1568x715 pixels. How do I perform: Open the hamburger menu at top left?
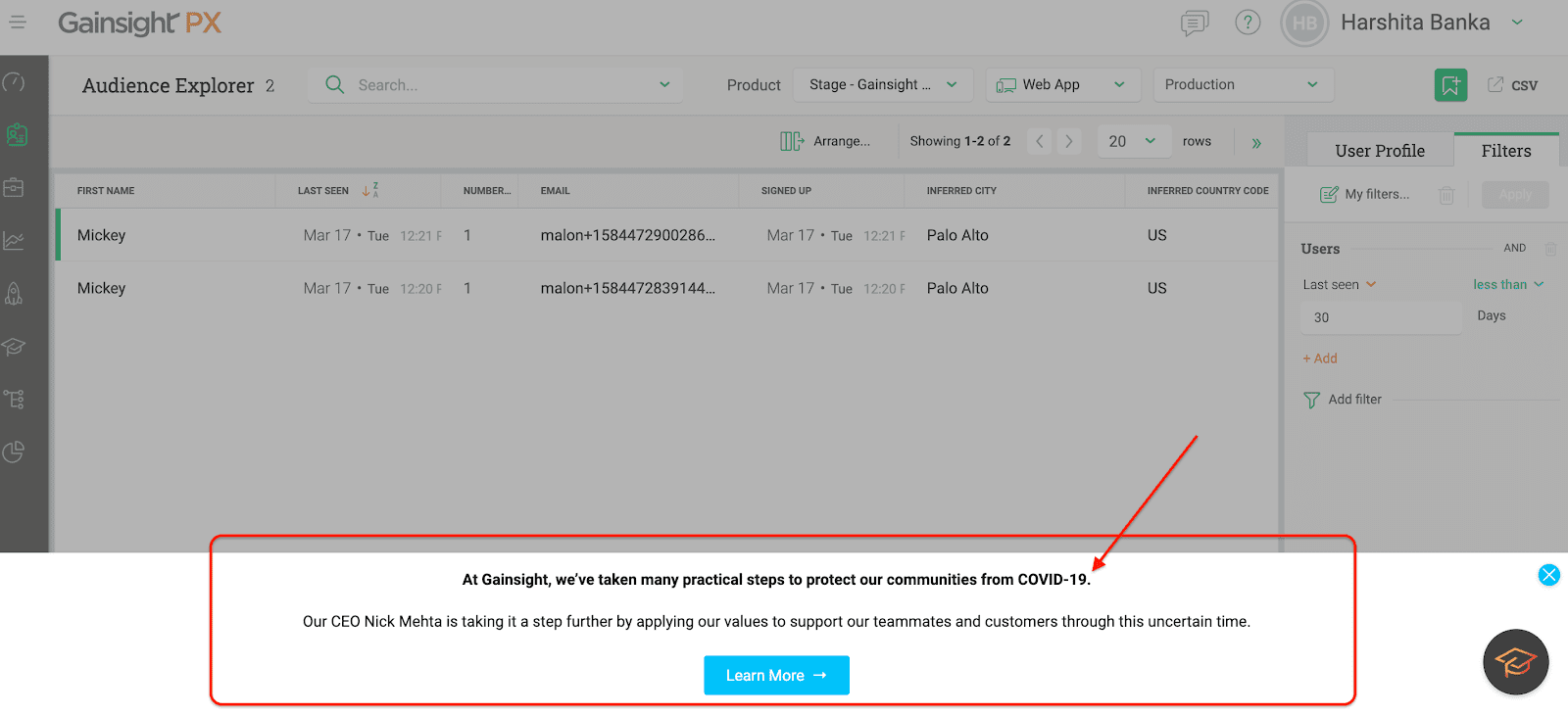(x=18, y=22)
